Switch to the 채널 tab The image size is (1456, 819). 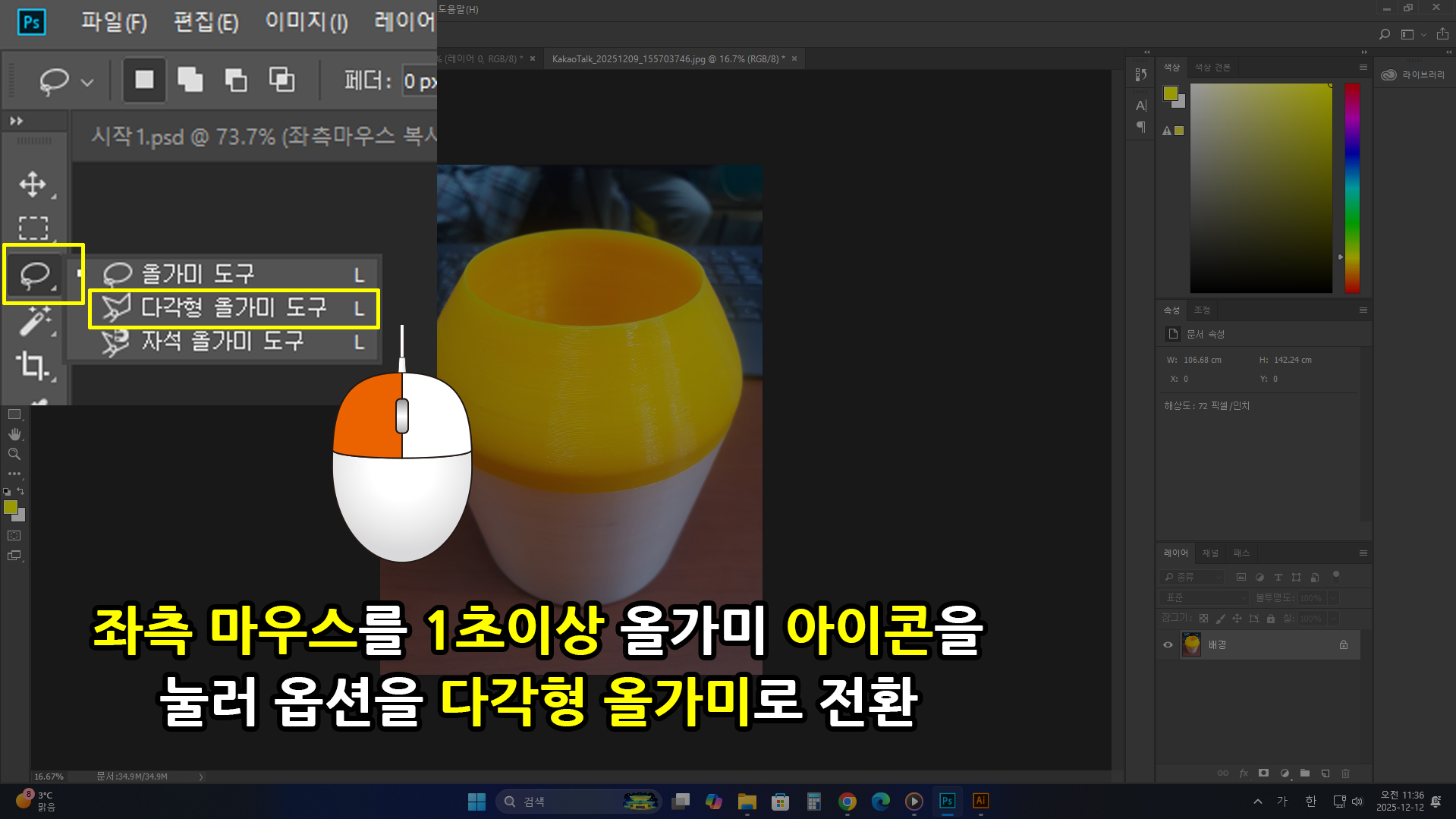click(x=1210, y=553)
